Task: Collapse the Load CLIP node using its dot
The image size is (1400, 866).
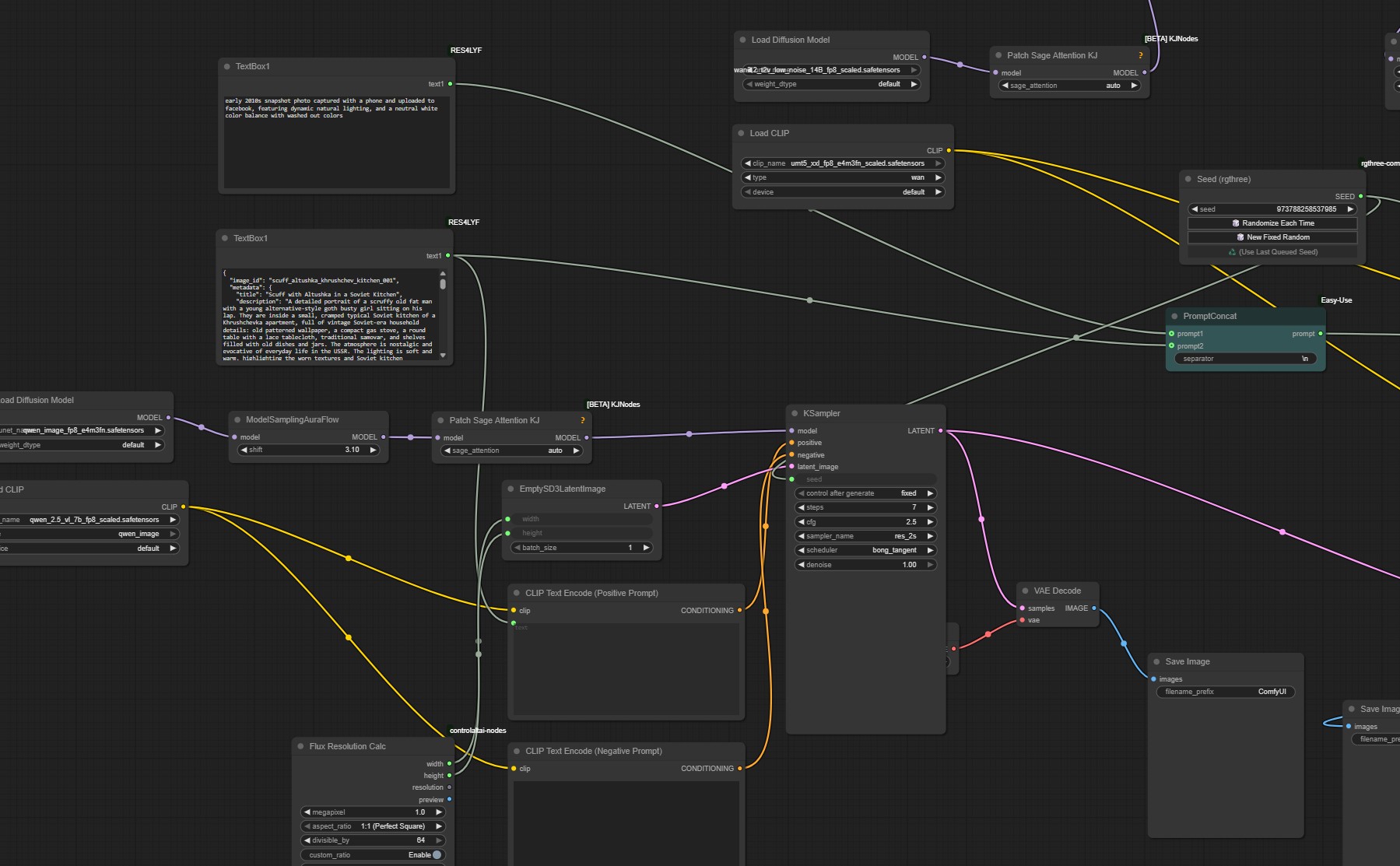Action: tap(741, 133)
